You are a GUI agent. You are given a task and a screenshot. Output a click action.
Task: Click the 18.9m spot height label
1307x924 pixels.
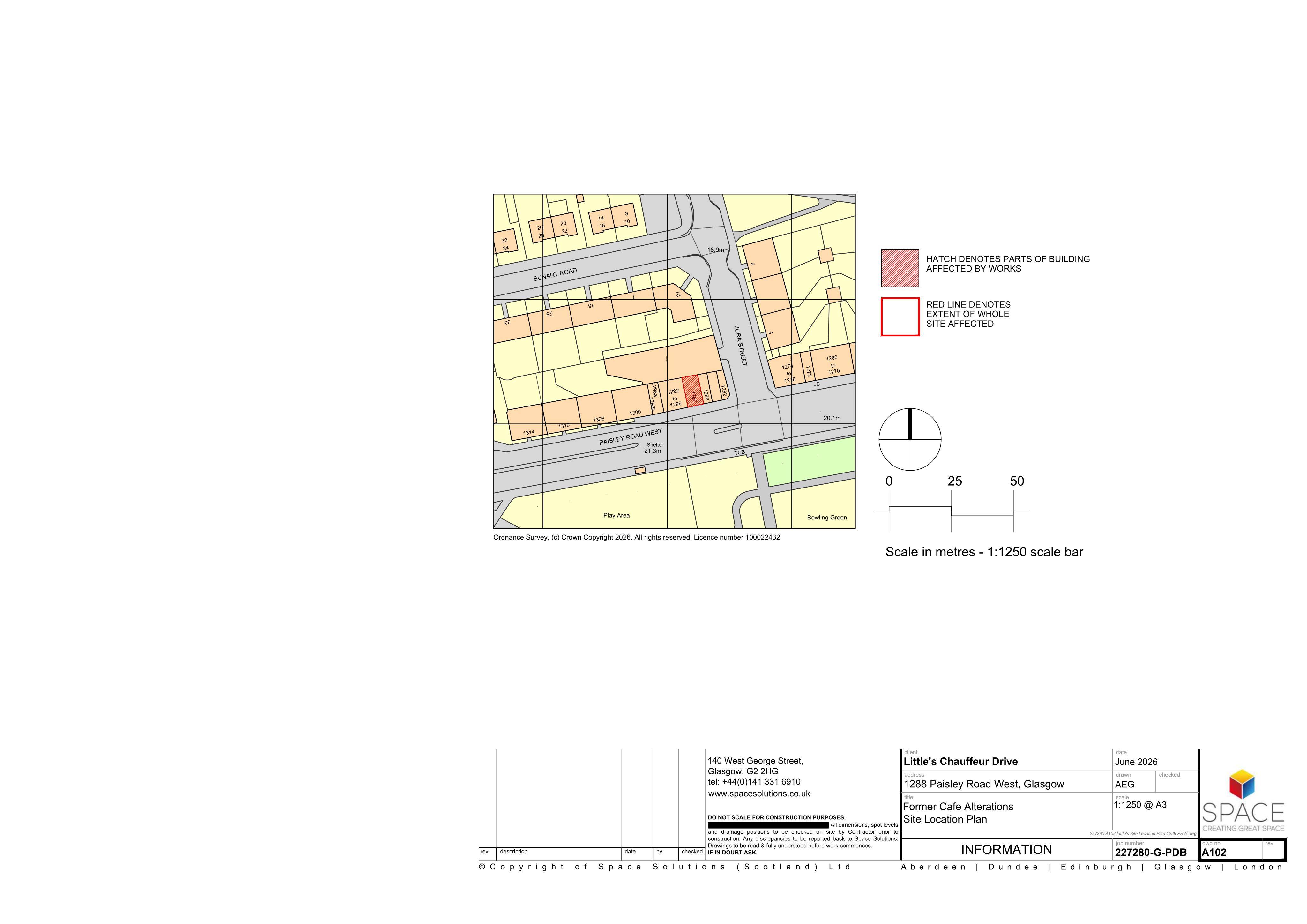pyautogui.click(x=715, y=250)
